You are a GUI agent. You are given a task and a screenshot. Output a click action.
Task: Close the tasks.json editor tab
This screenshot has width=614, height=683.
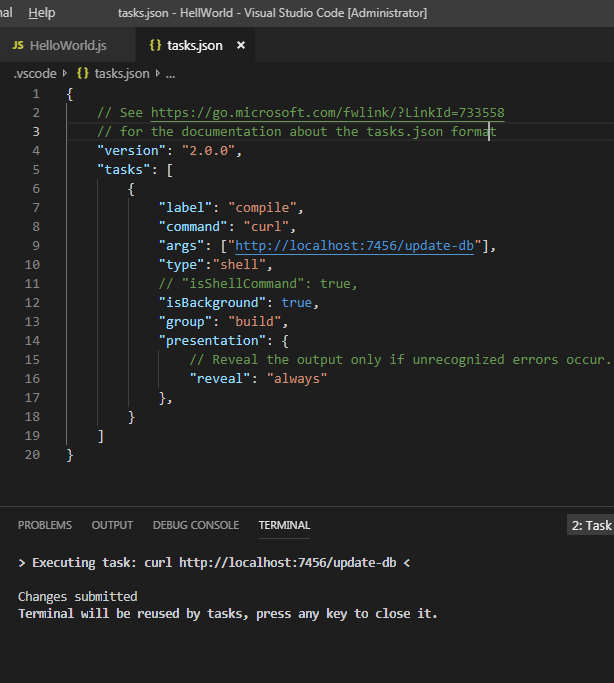pyautogui.click(x=242, y=46)
